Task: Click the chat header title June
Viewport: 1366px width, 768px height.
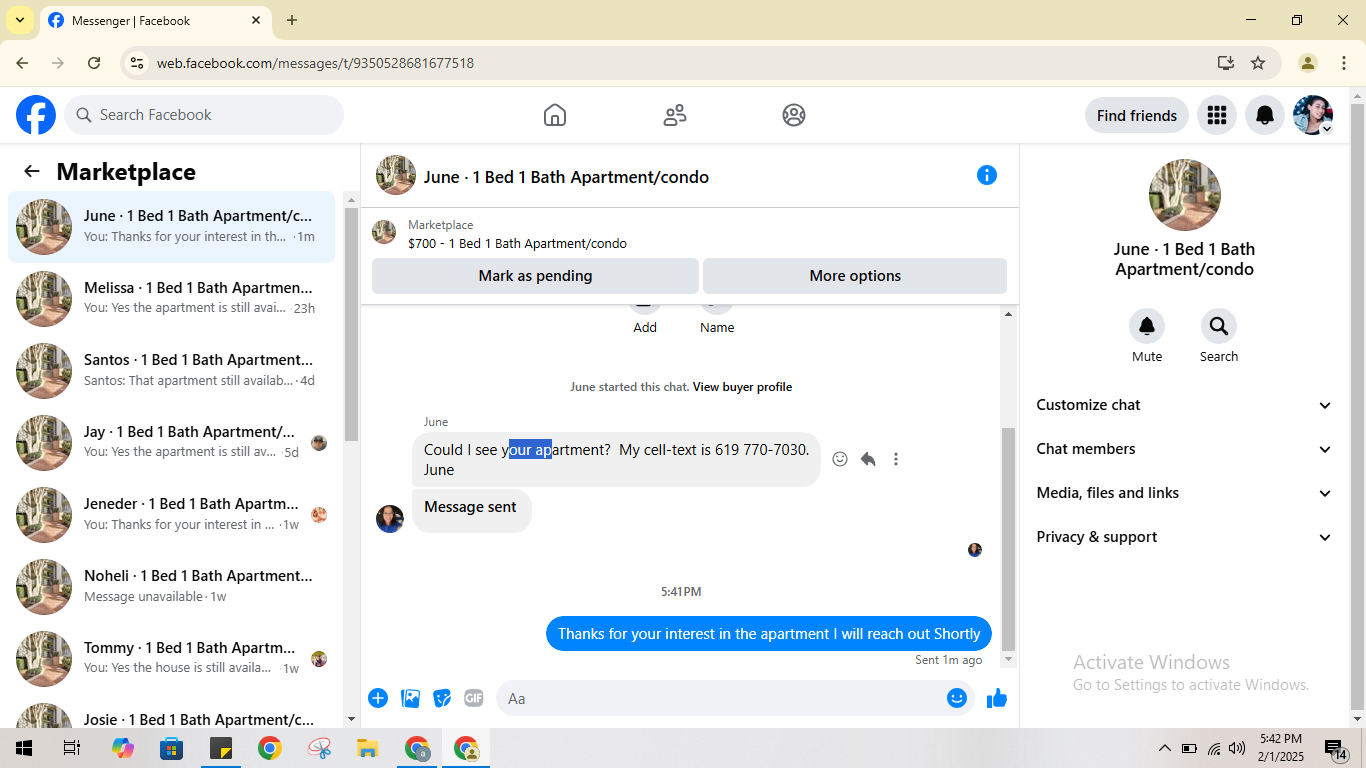Action: point(566,177)
